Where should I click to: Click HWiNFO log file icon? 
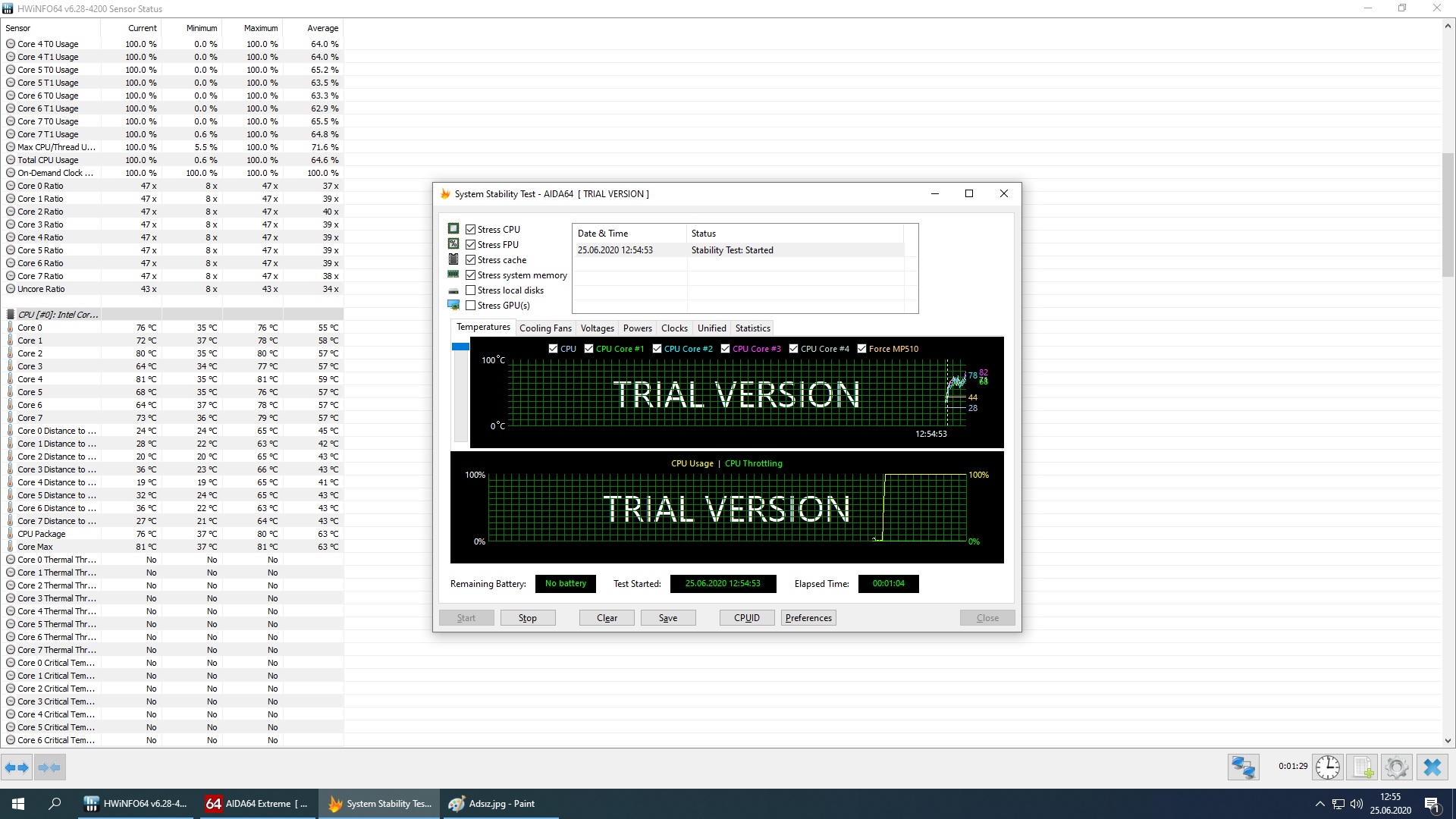[x=1363, y=767]
